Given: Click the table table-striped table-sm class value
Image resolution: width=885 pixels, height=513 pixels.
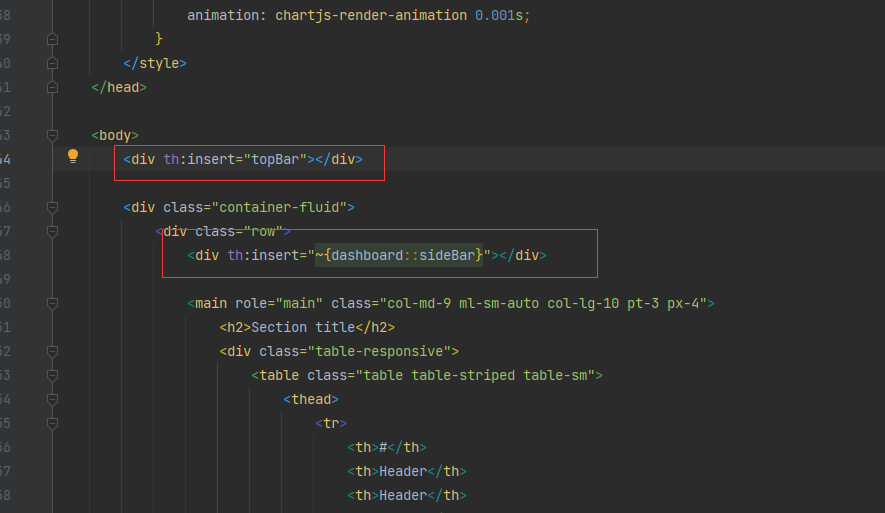Looking at the screenshot, I should (475, 375).
